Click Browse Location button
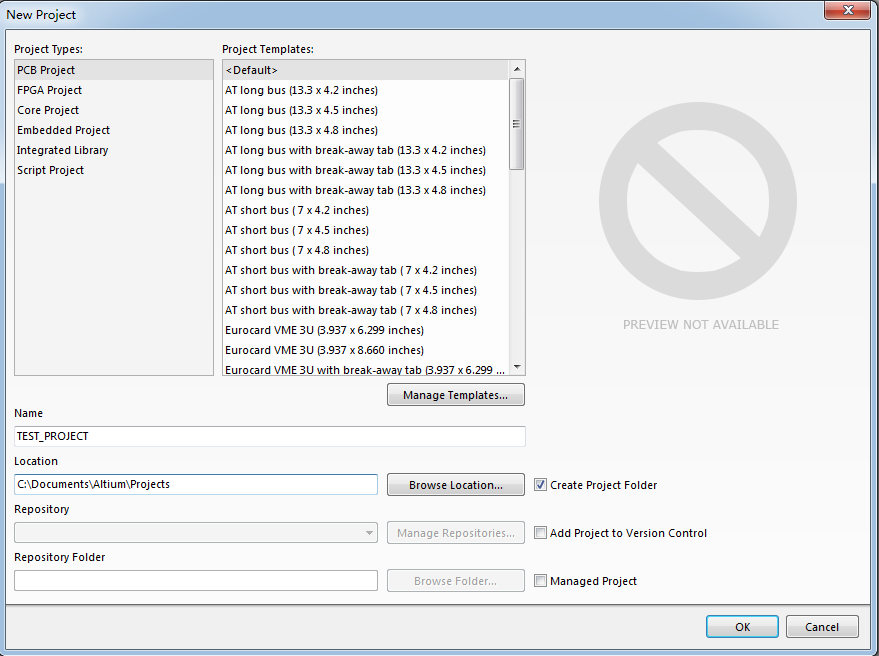The height and width of the screenshot is (656, 879). coord(455,485)
